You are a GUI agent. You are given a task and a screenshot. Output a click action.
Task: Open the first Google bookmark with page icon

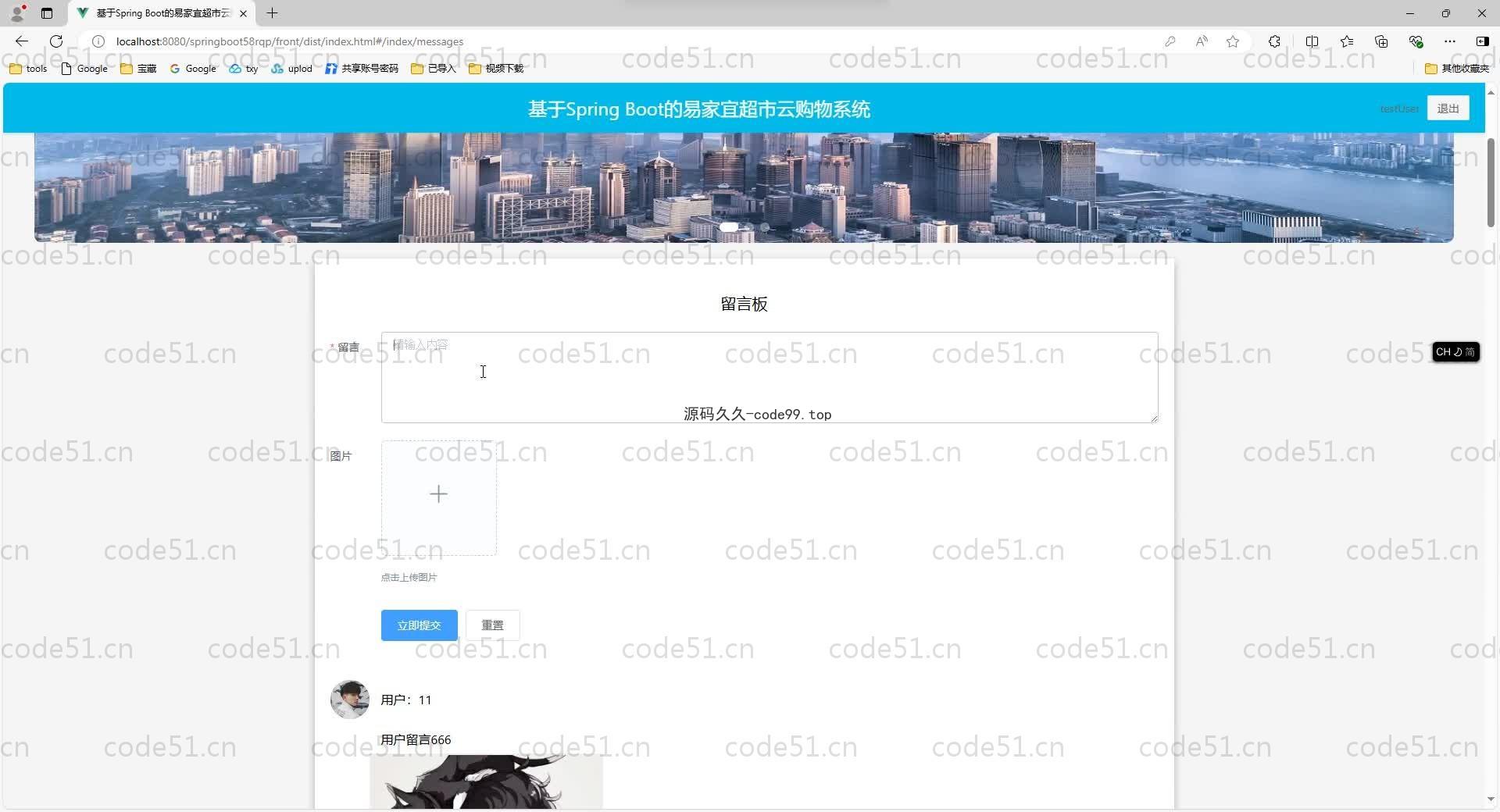tap(84, 69)
